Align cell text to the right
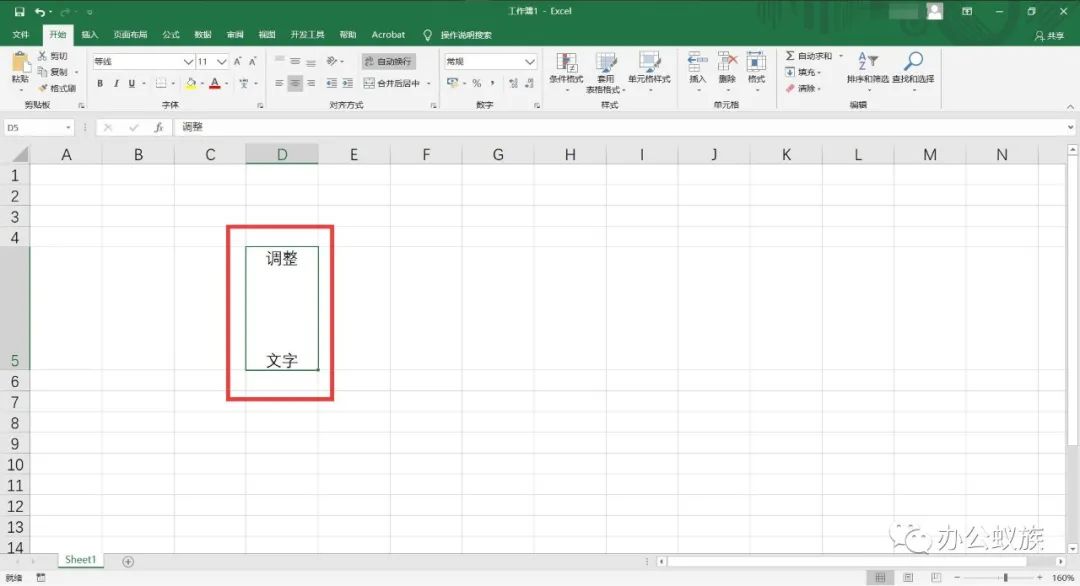 pyautogui.click(x=311, y=83)
